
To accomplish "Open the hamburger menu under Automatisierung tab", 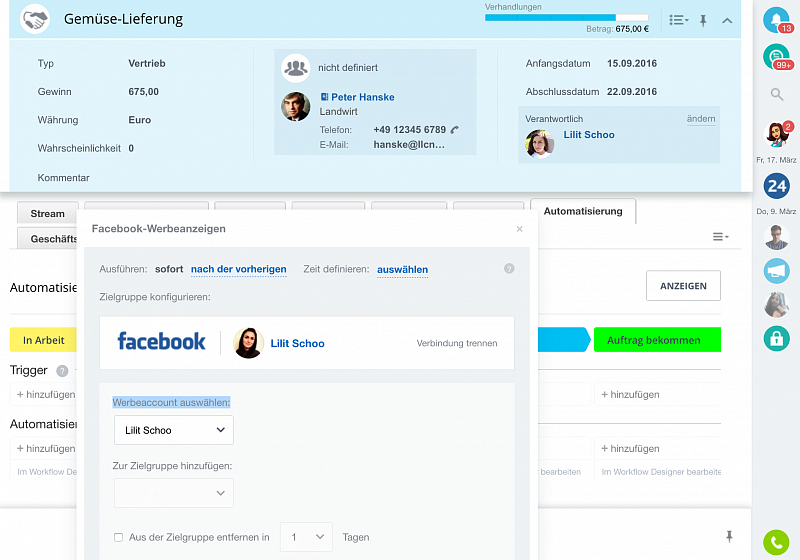I will pos(720,237).
